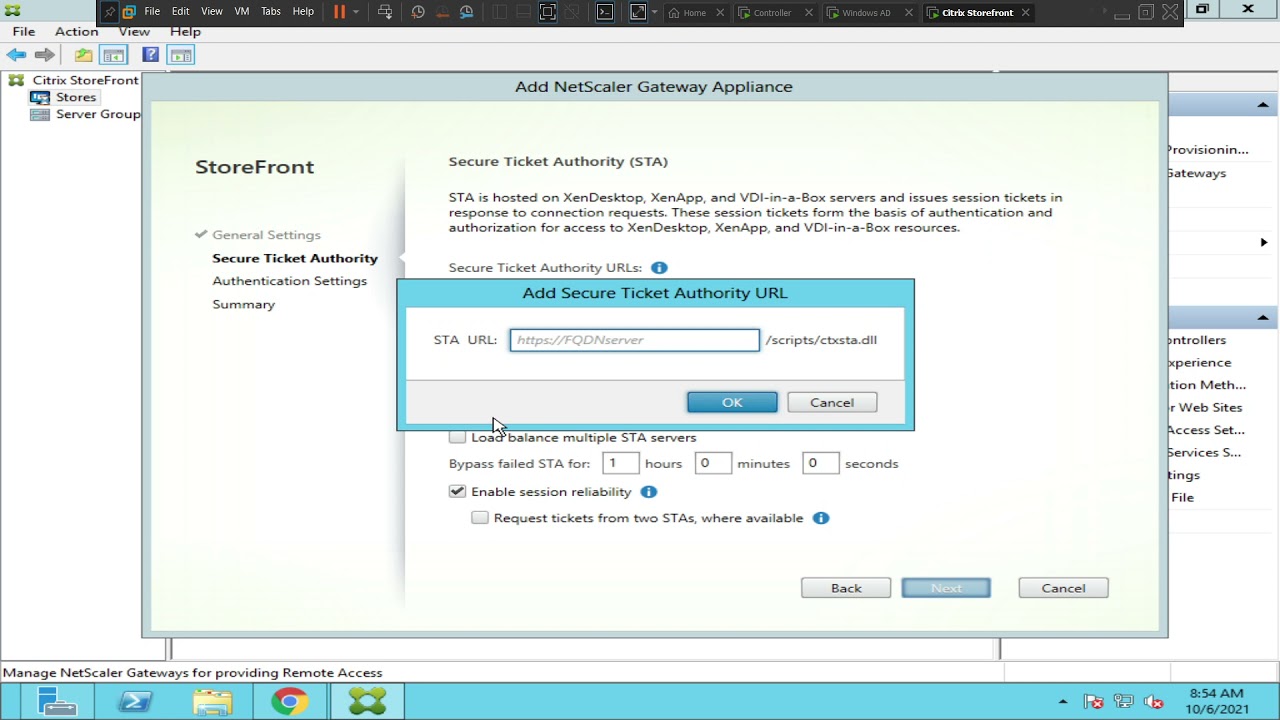1280x720 pixels.
Task: Select the Server Group tree node
Action: coord(98,114)
